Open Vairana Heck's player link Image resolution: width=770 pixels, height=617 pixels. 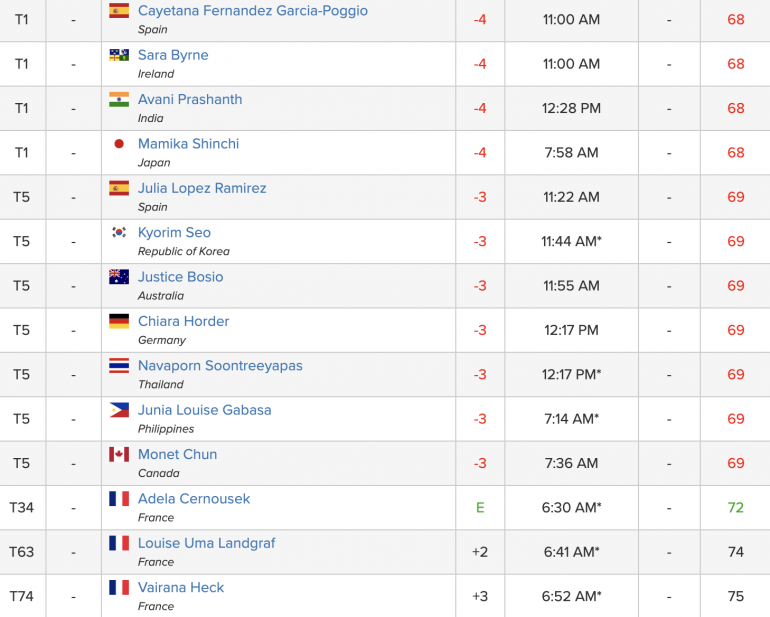(181, 588)
